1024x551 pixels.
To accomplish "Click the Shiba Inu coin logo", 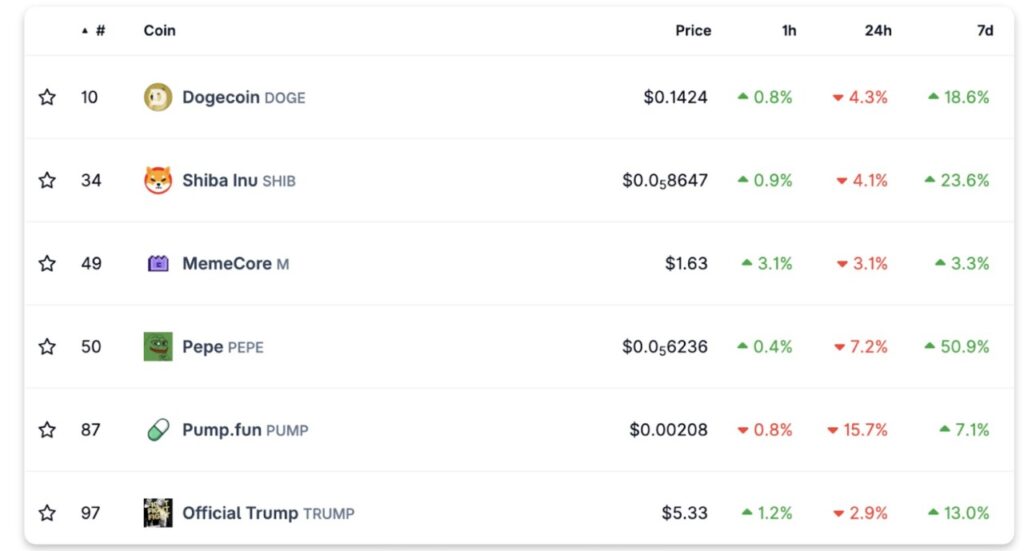I will click(x=158, y=180).
